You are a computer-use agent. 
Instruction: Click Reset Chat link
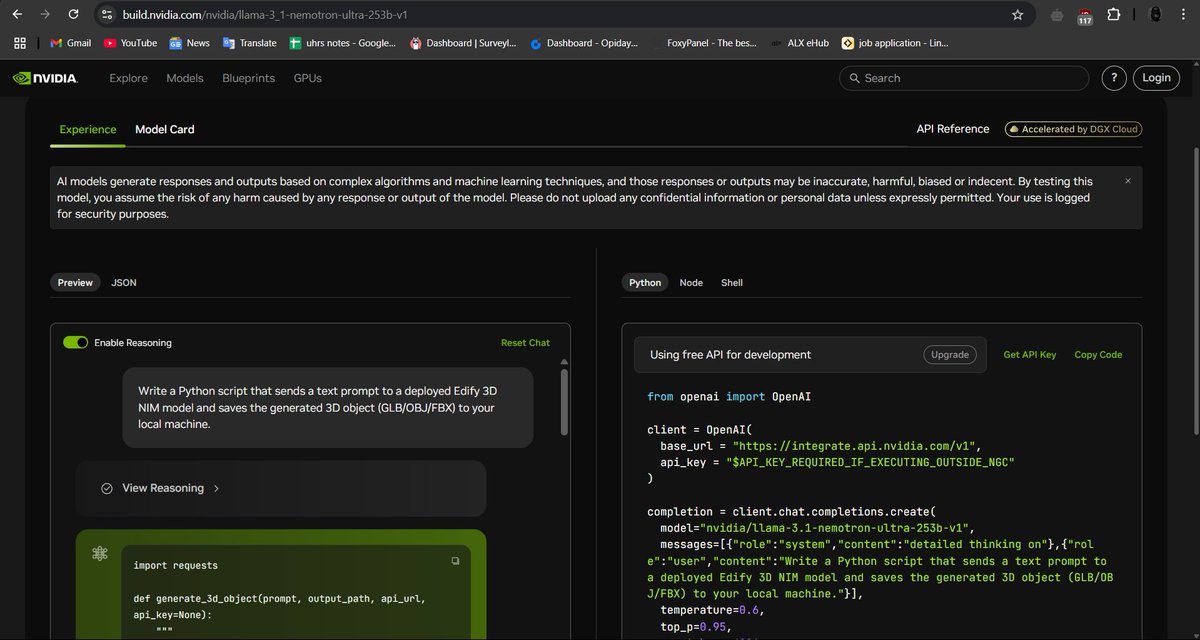[x=525, y=342]
